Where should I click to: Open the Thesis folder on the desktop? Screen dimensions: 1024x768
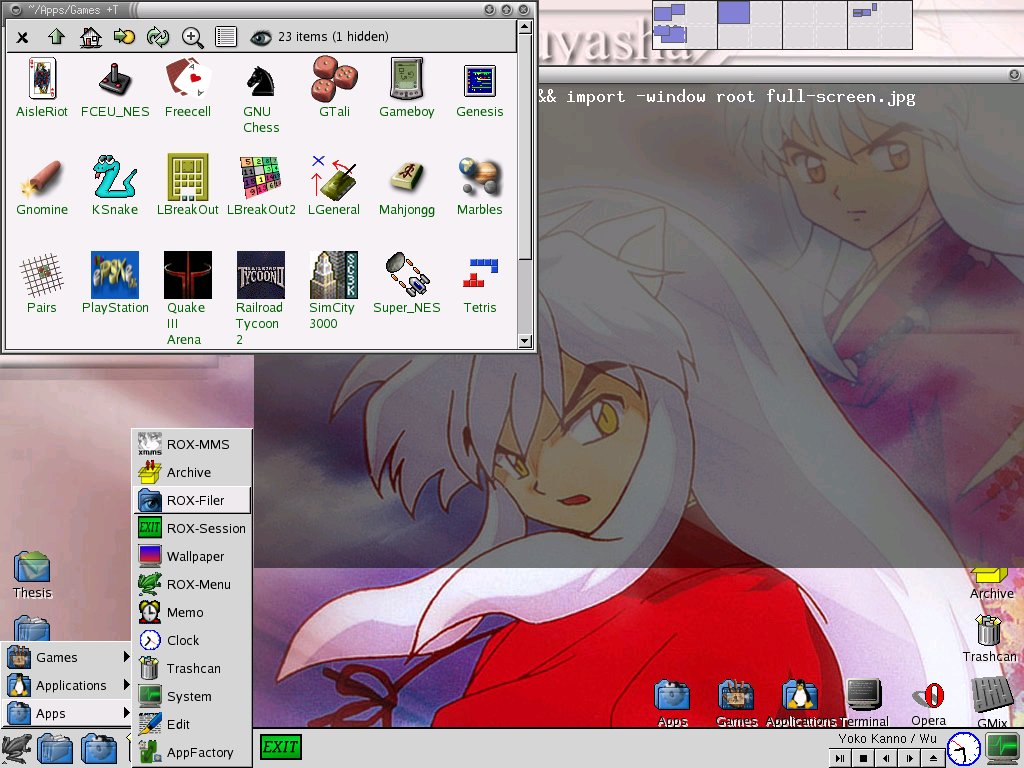coord(32,575)
